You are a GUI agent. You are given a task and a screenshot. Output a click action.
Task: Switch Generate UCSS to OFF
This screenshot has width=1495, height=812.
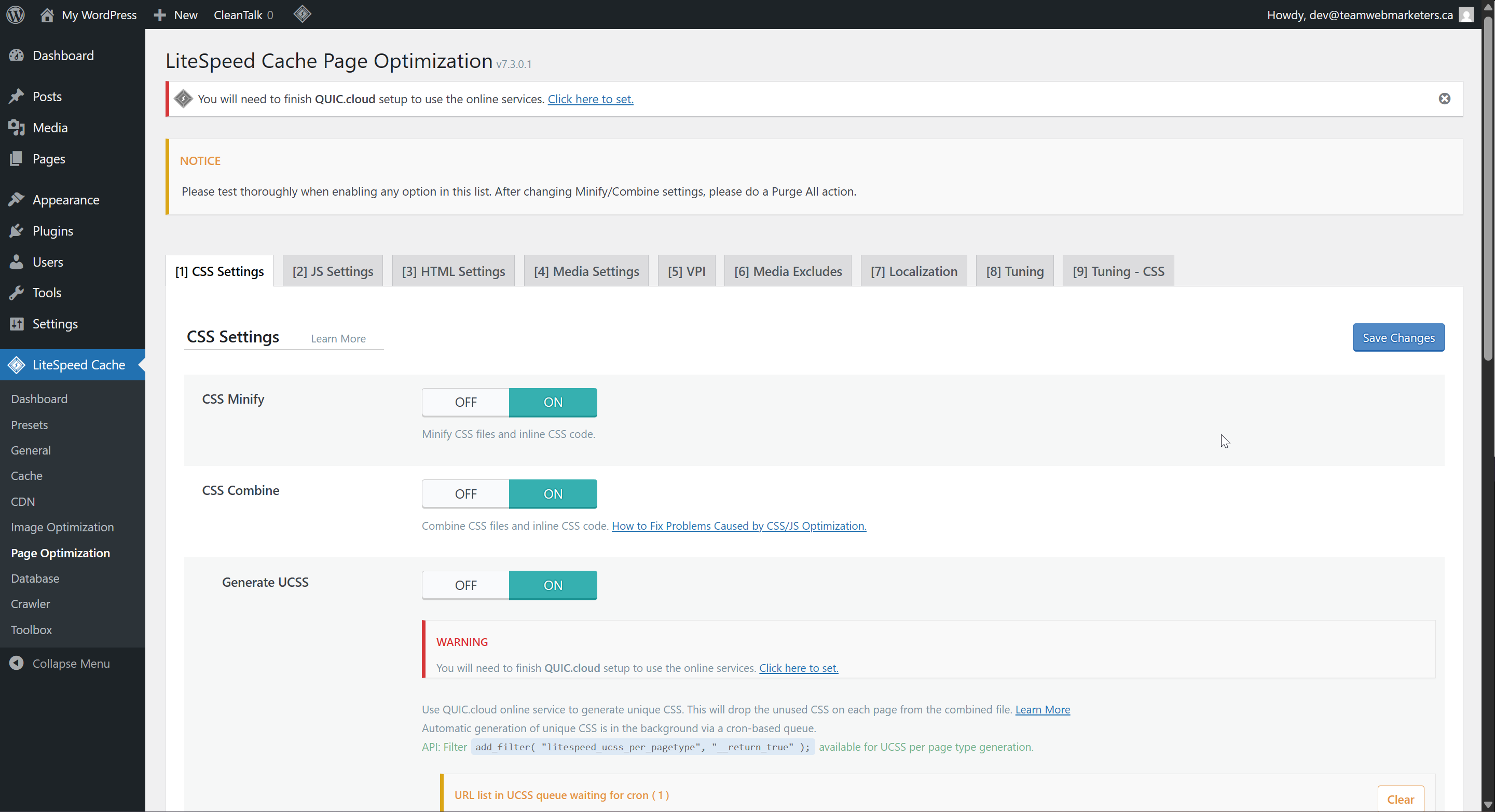[x=465, y=585]
